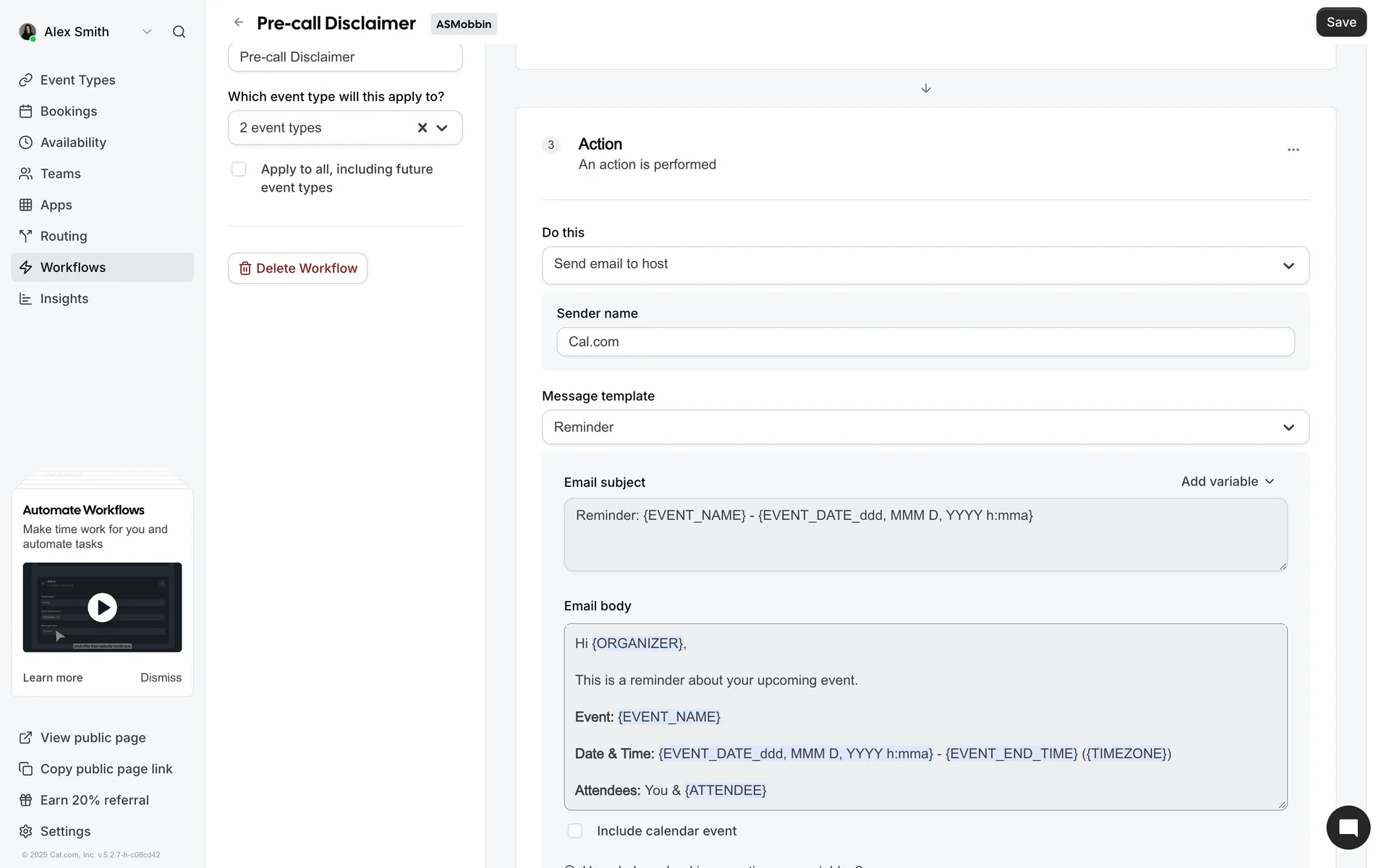Screen dimensions: 1389x868
Task: Click the Routing icon in the sidebar
Action: [26, 237]
